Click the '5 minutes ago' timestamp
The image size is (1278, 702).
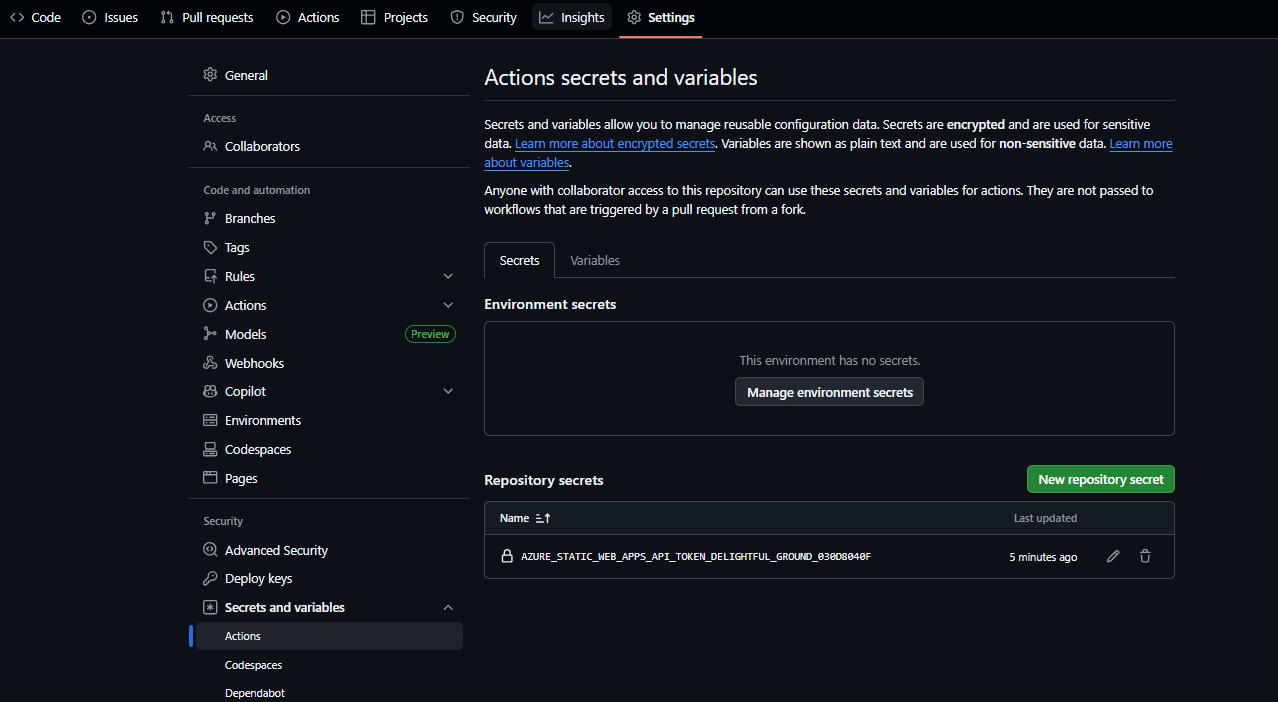coord(1043,557)
